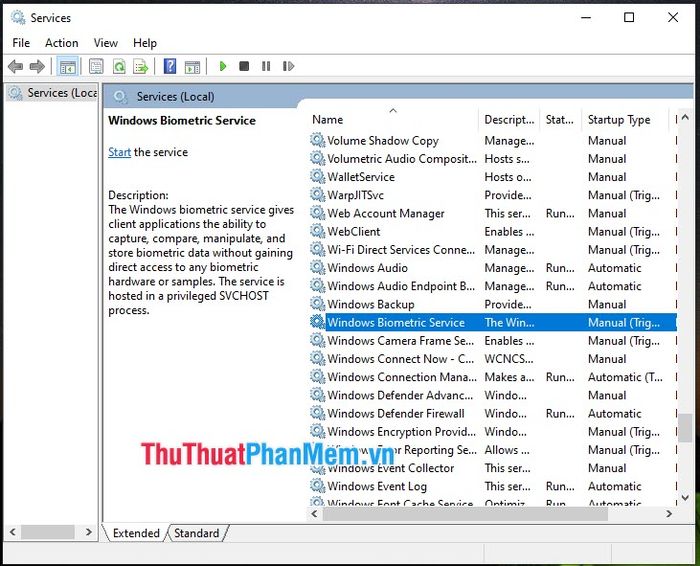
Task: Click the vertical scrollbar thumb in service list
Action: (x=685, y=428)
